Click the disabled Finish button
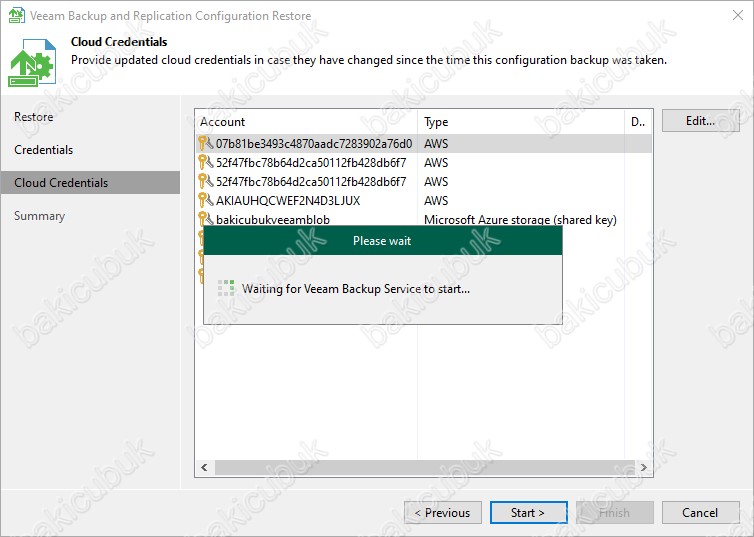 coord(615,512)
